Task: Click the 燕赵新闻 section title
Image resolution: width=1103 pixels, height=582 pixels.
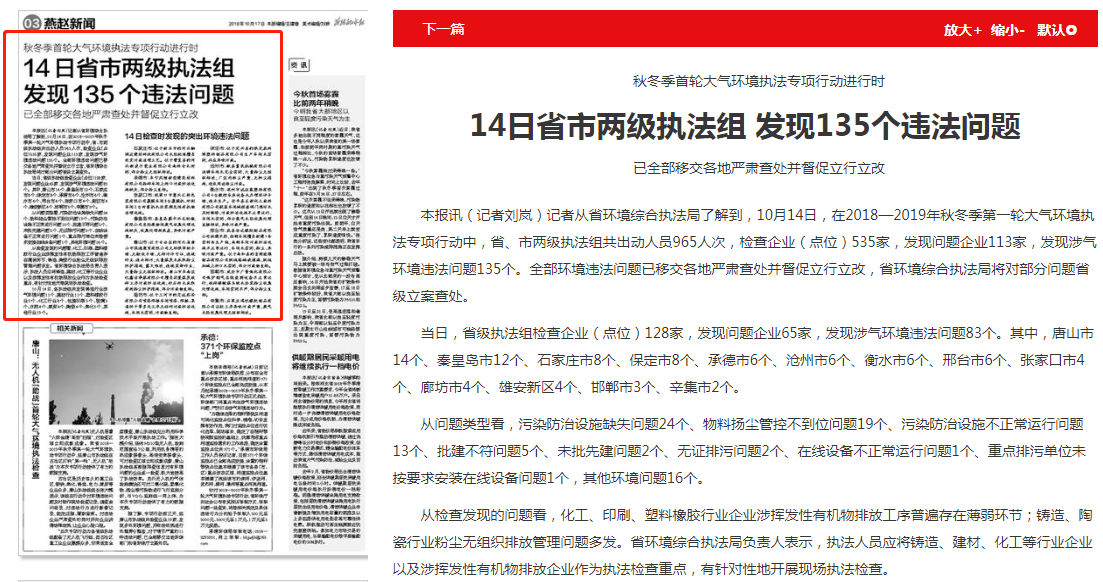Action: (x=68, y=22)
